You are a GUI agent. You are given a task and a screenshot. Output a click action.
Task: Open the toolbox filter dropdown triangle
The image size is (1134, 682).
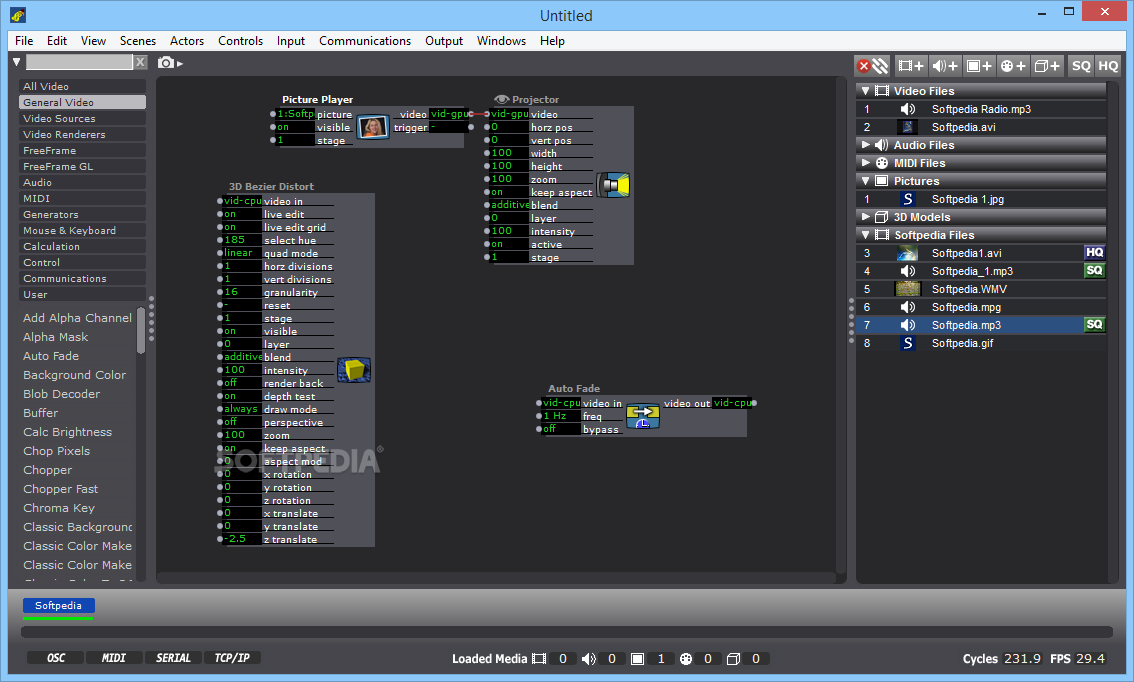pos(16,62)
